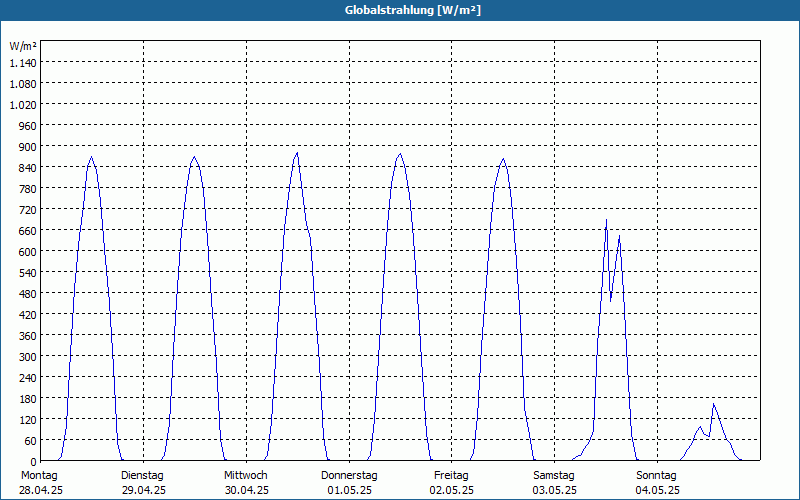Click the 60 axis value
Image resolution: width=800 pixels, height=500 pixels.
[x=31, y=440]
